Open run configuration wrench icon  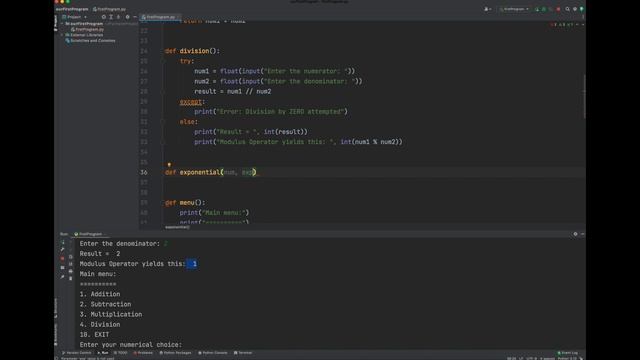[x=62, y=249]
